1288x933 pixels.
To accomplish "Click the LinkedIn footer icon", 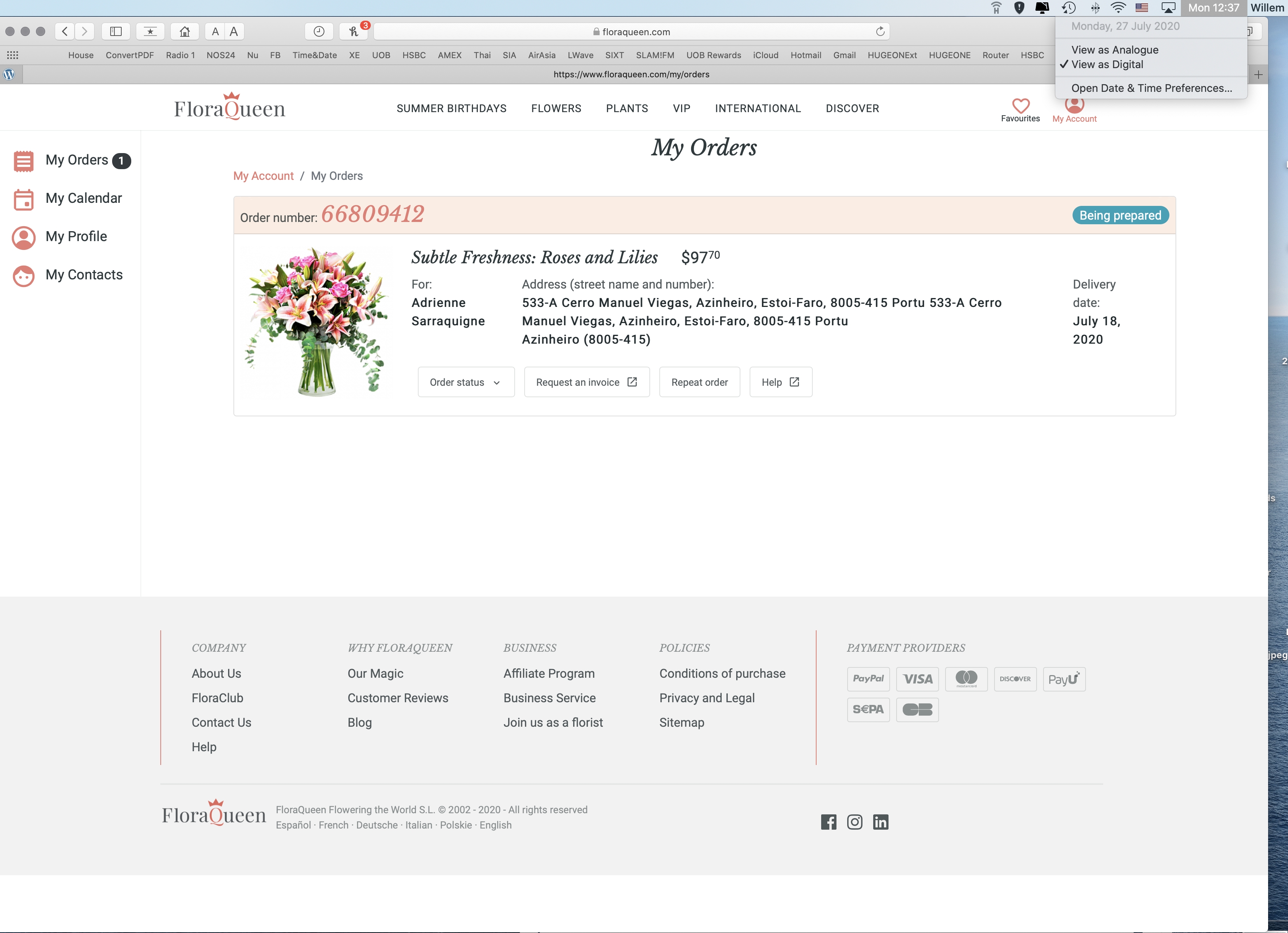I will 880,822.
